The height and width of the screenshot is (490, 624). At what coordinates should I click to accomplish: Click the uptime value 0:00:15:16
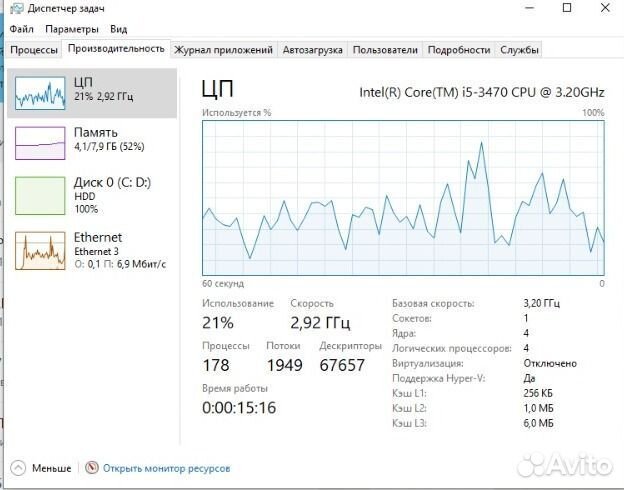[239, 408]
